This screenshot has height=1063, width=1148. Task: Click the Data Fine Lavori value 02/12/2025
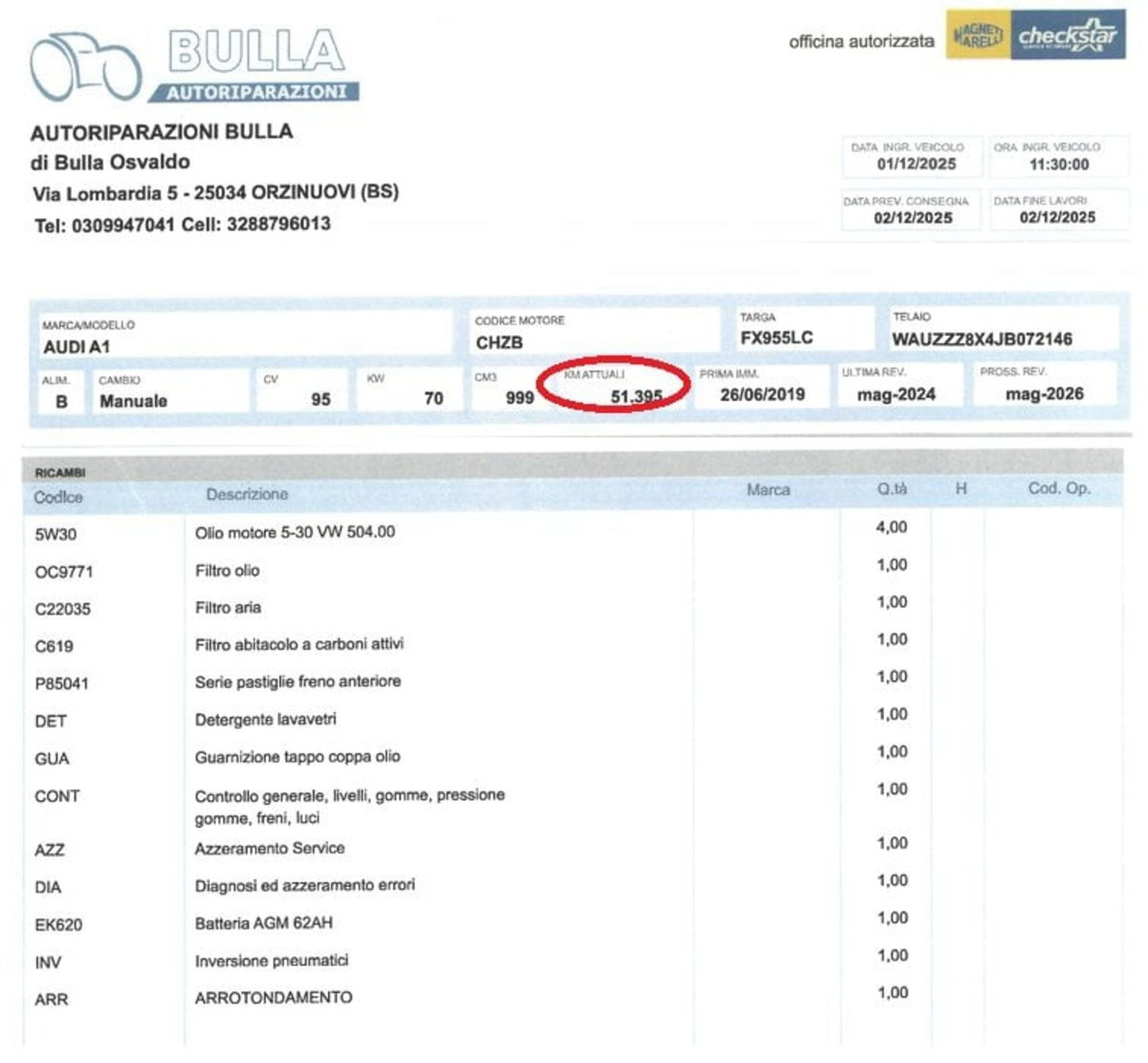(x=1057, y=217)
